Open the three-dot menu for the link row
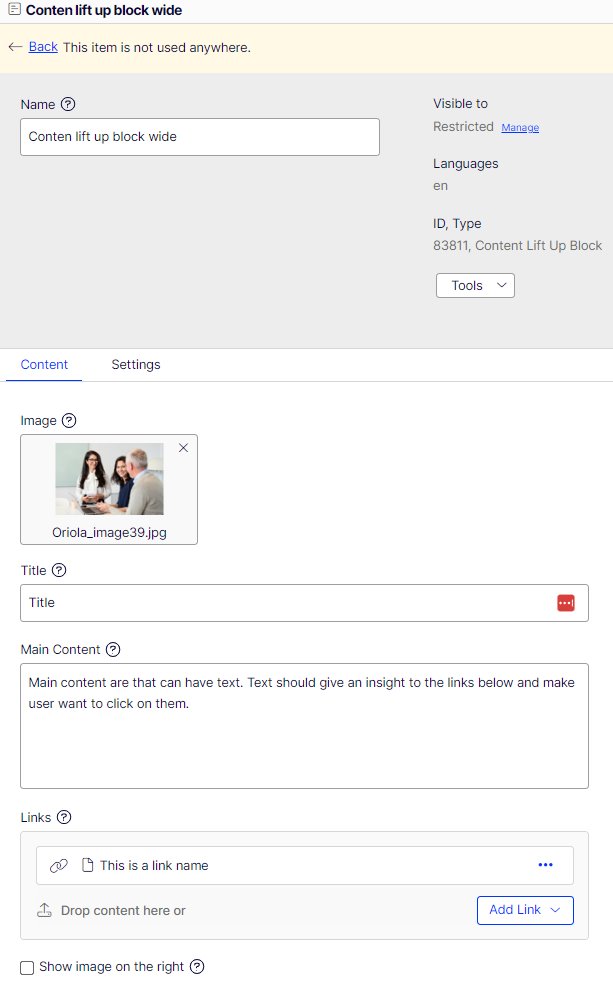613x988 pixels. [546, 865]
